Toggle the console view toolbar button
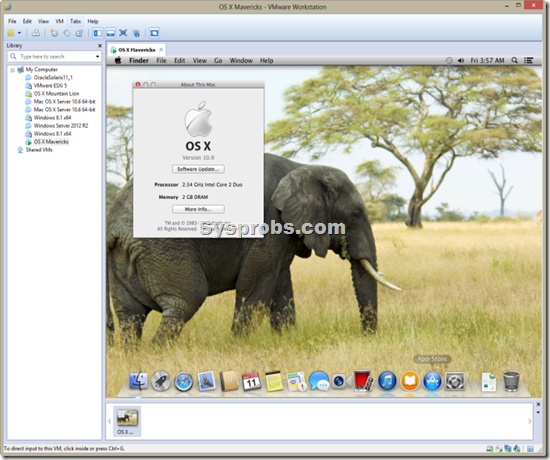 pos(154,33)
